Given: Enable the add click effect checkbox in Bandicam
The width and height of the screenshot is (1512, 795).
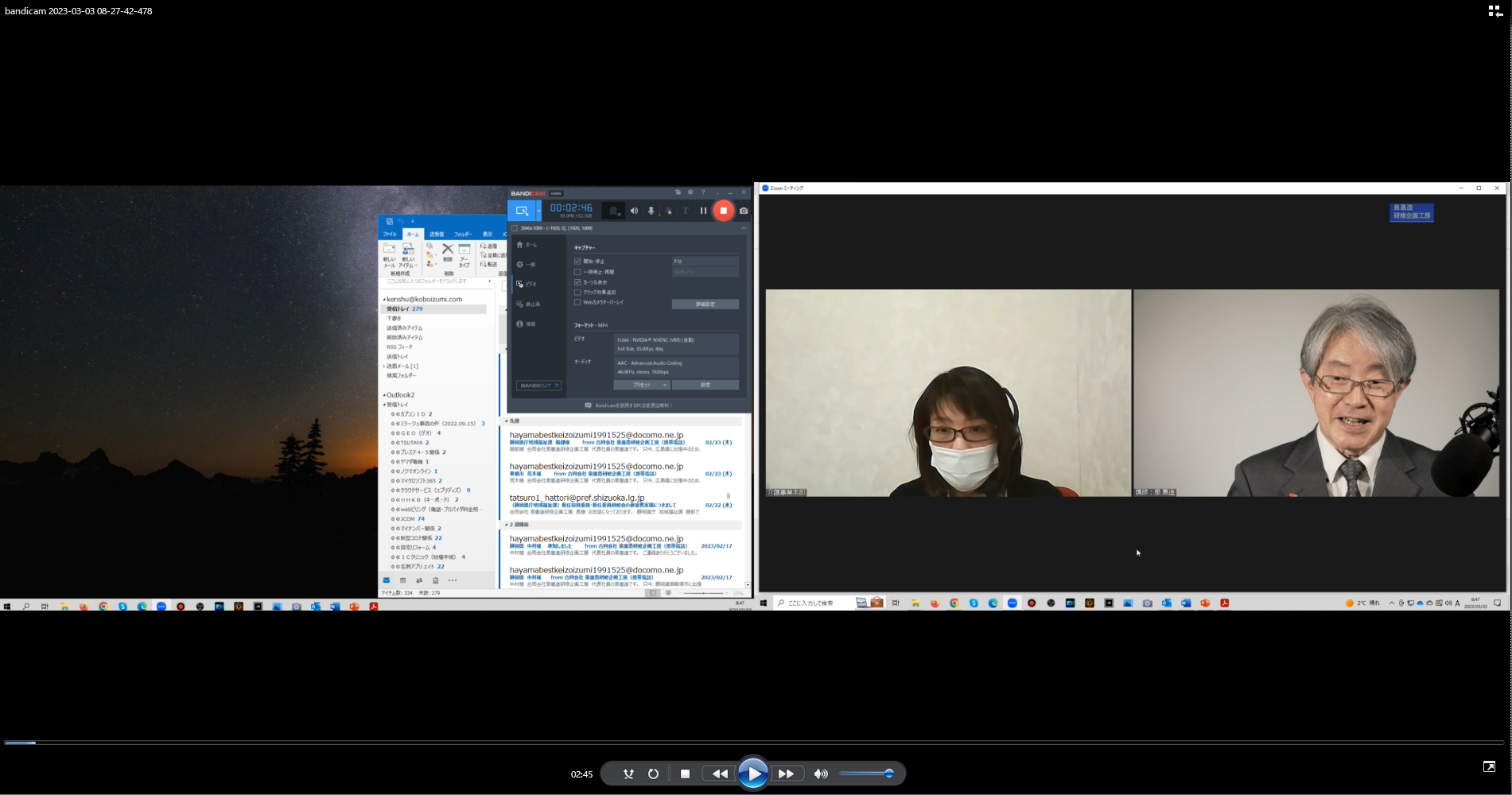Looking at the screenshot, I should tap(577, 293).
